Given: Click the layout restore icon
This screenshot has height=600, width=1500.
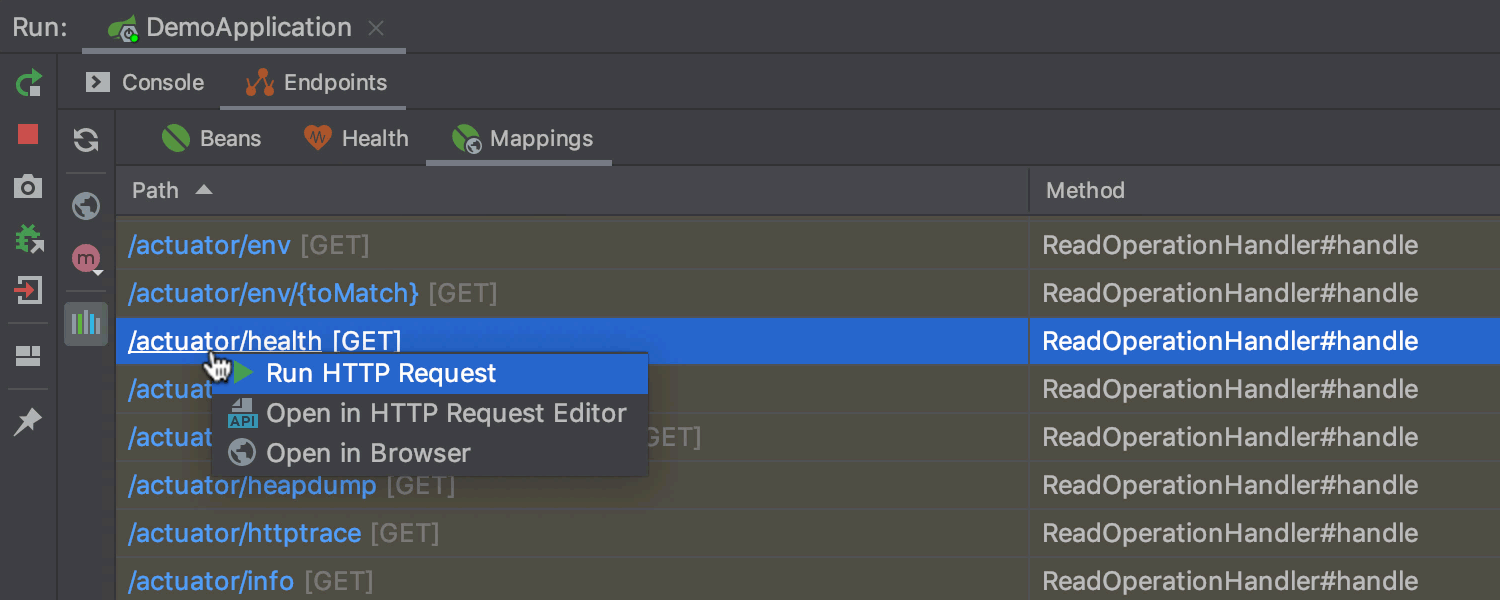Looking at the screenshot, I should click(x=28, y=357).
